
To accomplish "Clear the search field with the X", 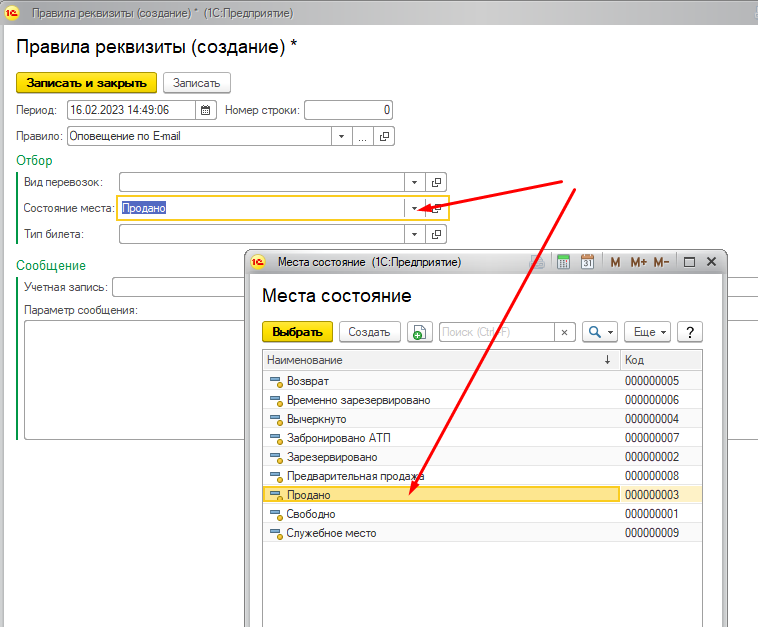I will point(565,332).
